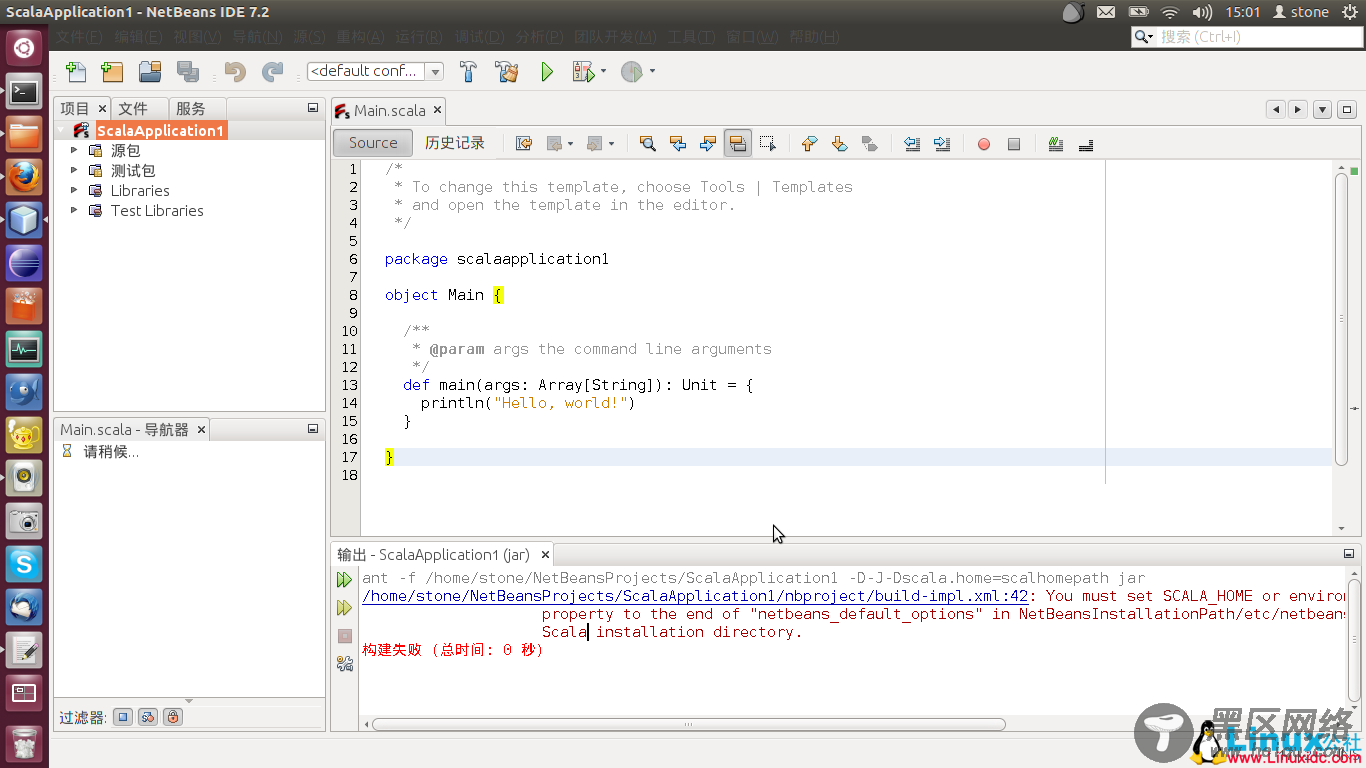Screen dimensions: 1366x768
Task: Click Find Previous Occurrence icon
Action: coord(677,143)
